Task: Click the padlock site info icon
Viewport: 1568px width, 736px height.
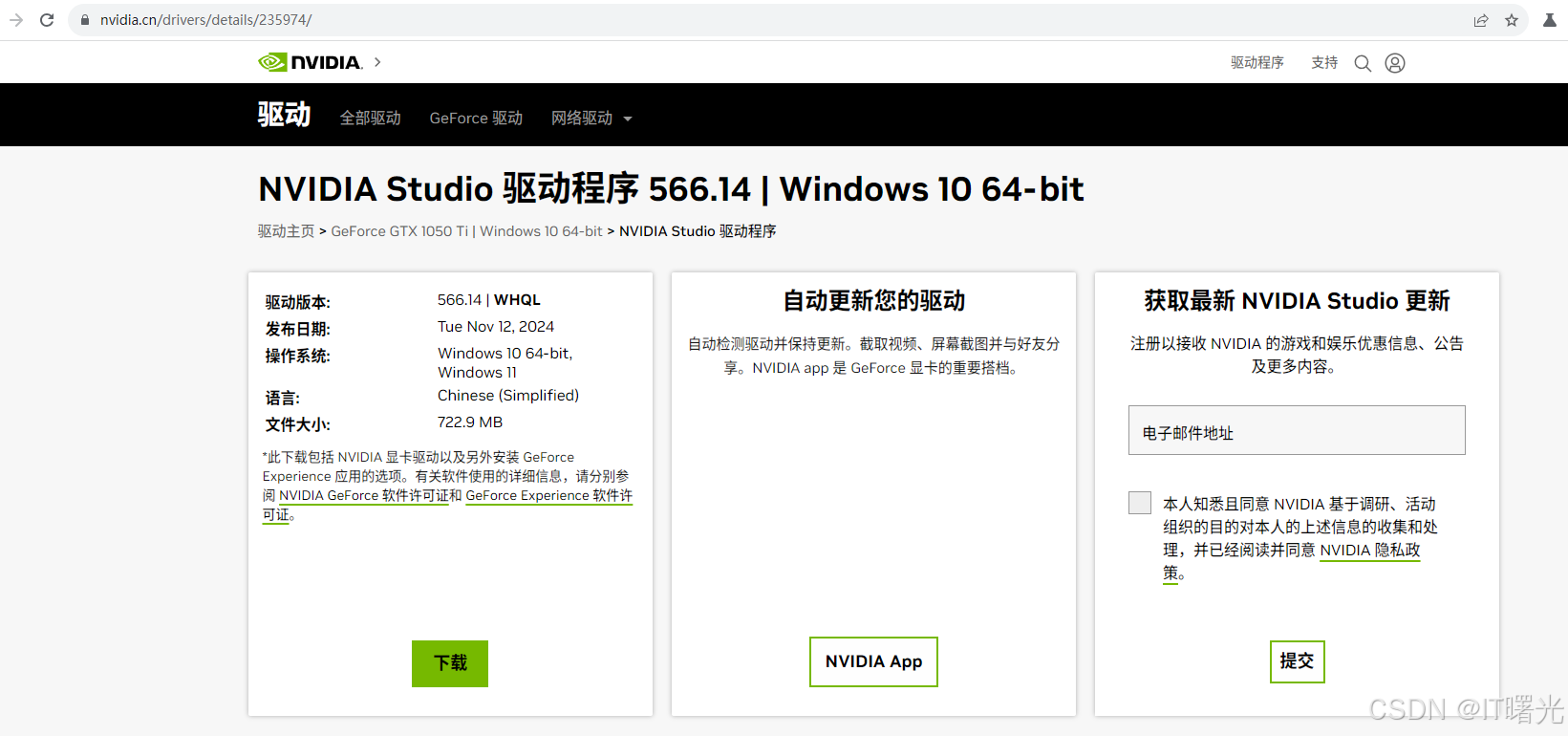Action: coord(85,20)
